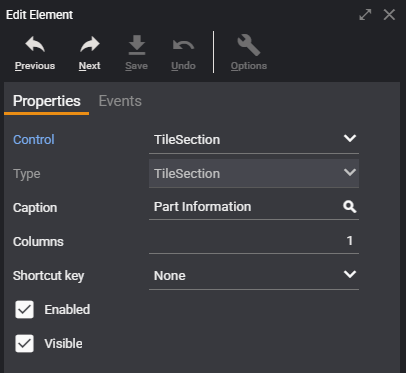Click the Next text label

pyautogui.click(x=90, y=66)
